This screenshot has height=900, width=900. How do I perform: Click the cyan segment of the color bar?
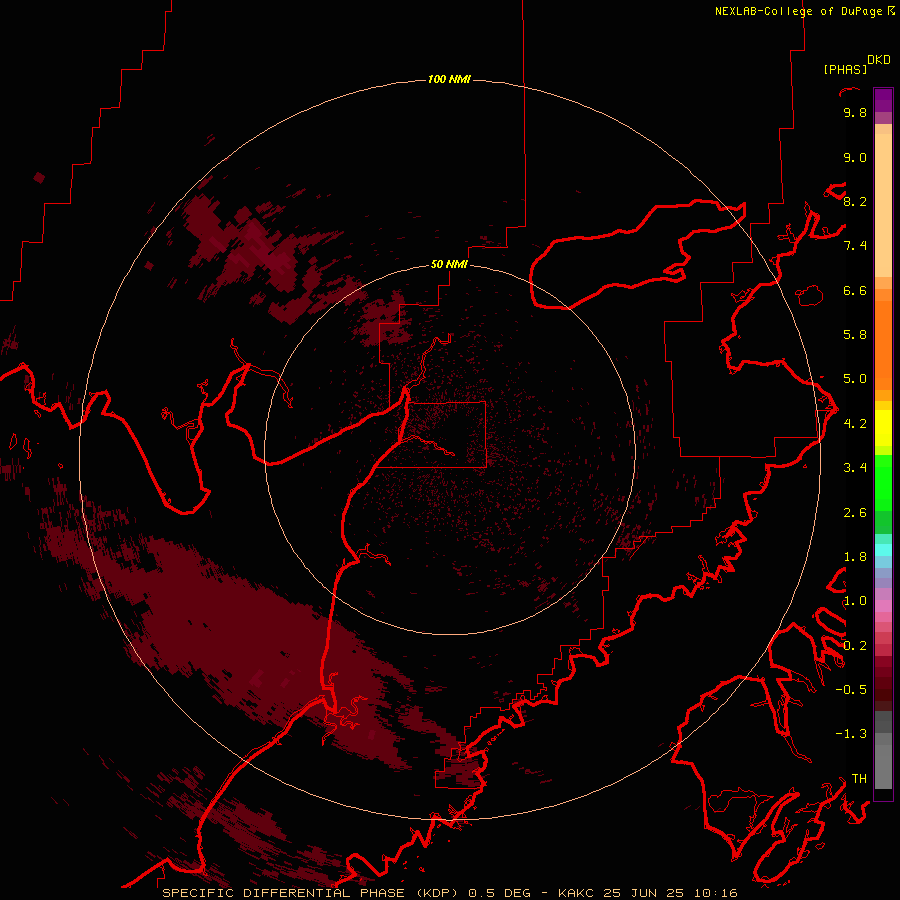[x=883, y=550]
